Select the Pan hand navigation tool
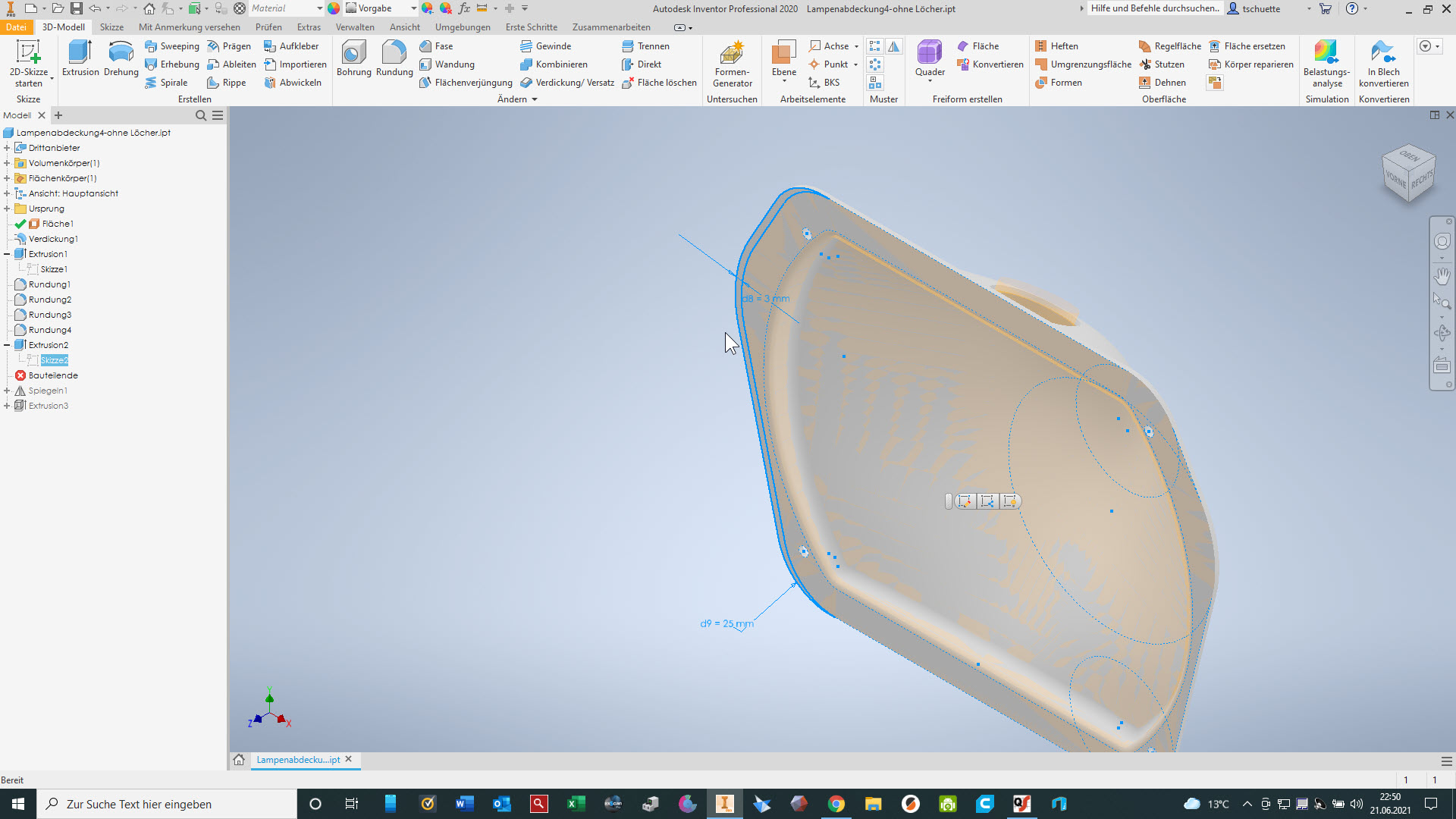 (x=1442, y=275)
